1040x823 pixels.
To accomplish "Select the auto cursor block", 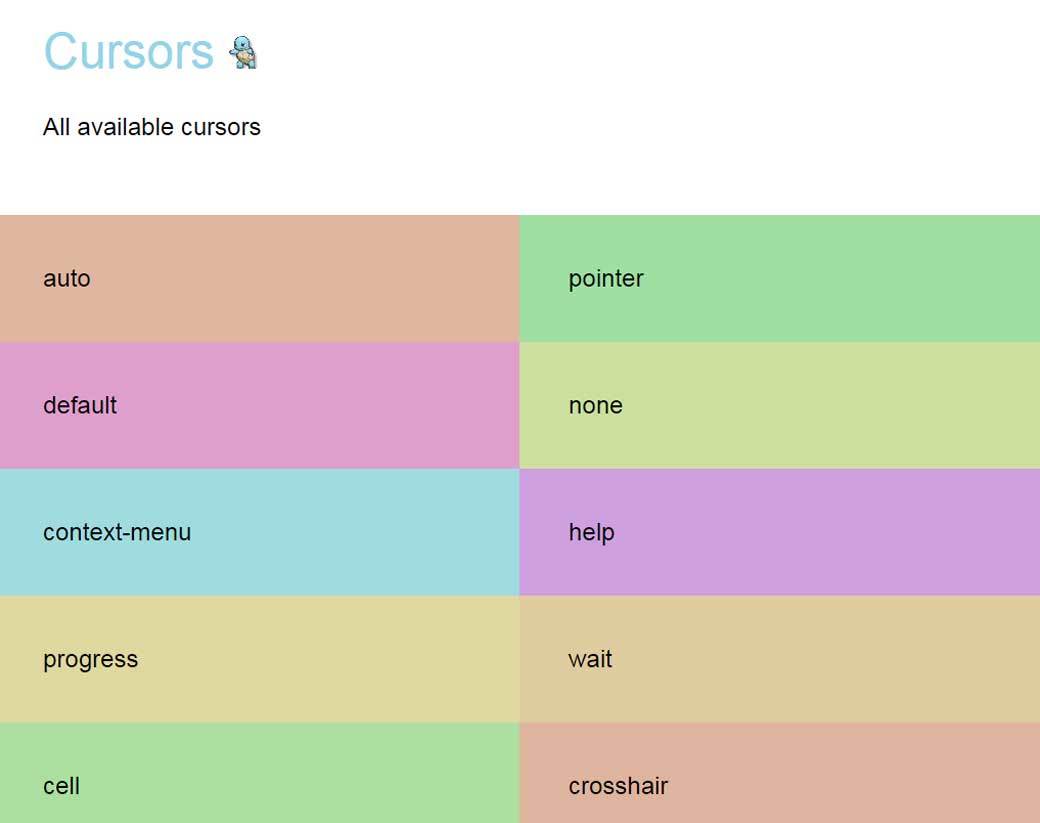I will click(259, 278).
